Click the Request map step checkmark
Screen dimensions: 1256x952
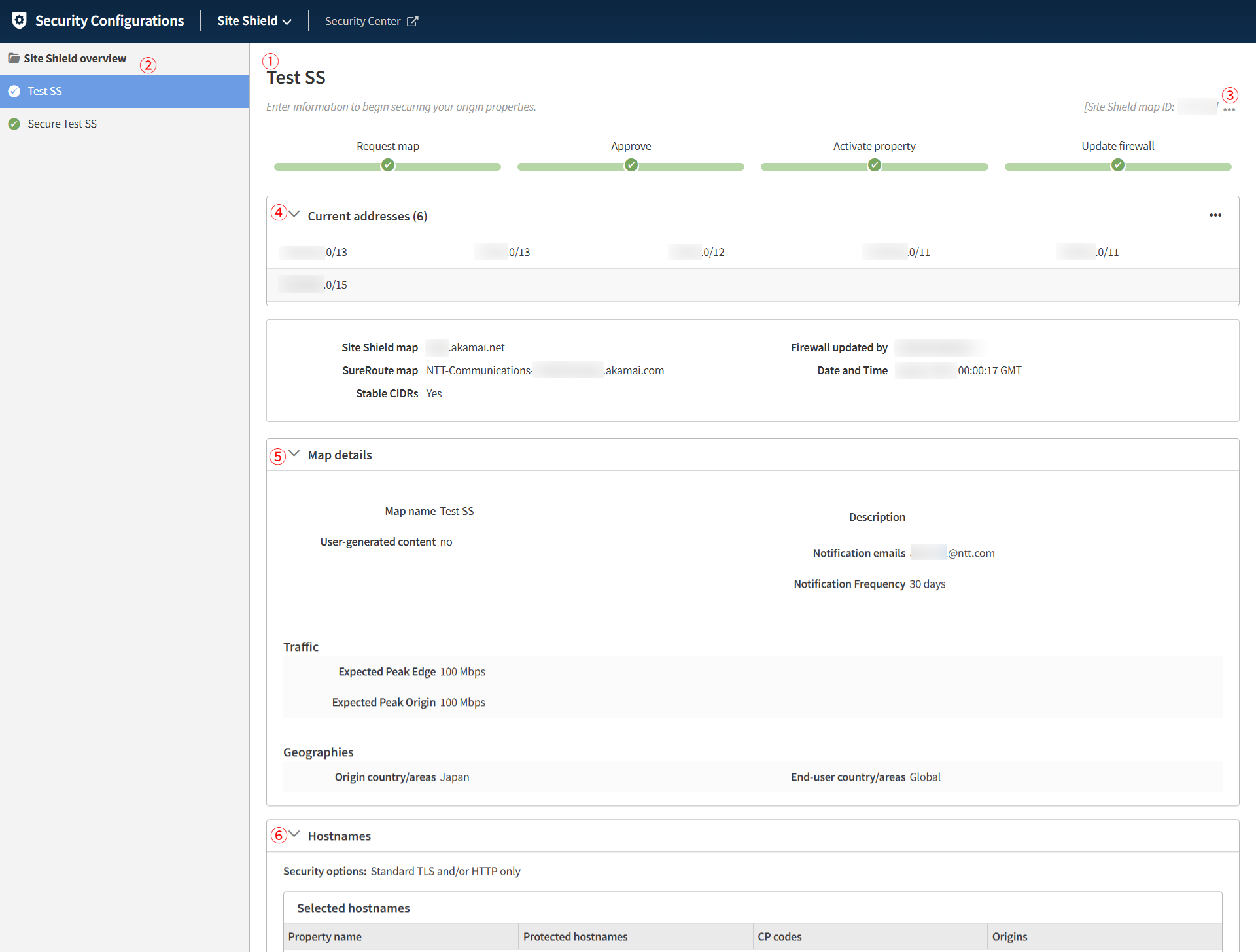388,165
